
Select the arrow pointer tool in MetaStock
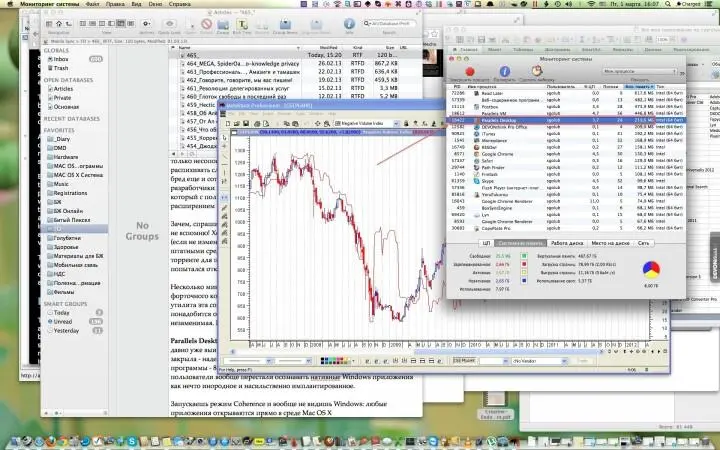click(x=225, y=137)
